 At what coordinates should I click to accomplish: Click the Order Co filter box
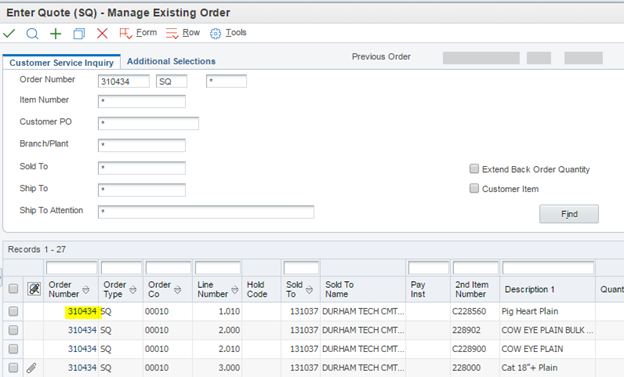pos(168,268)
